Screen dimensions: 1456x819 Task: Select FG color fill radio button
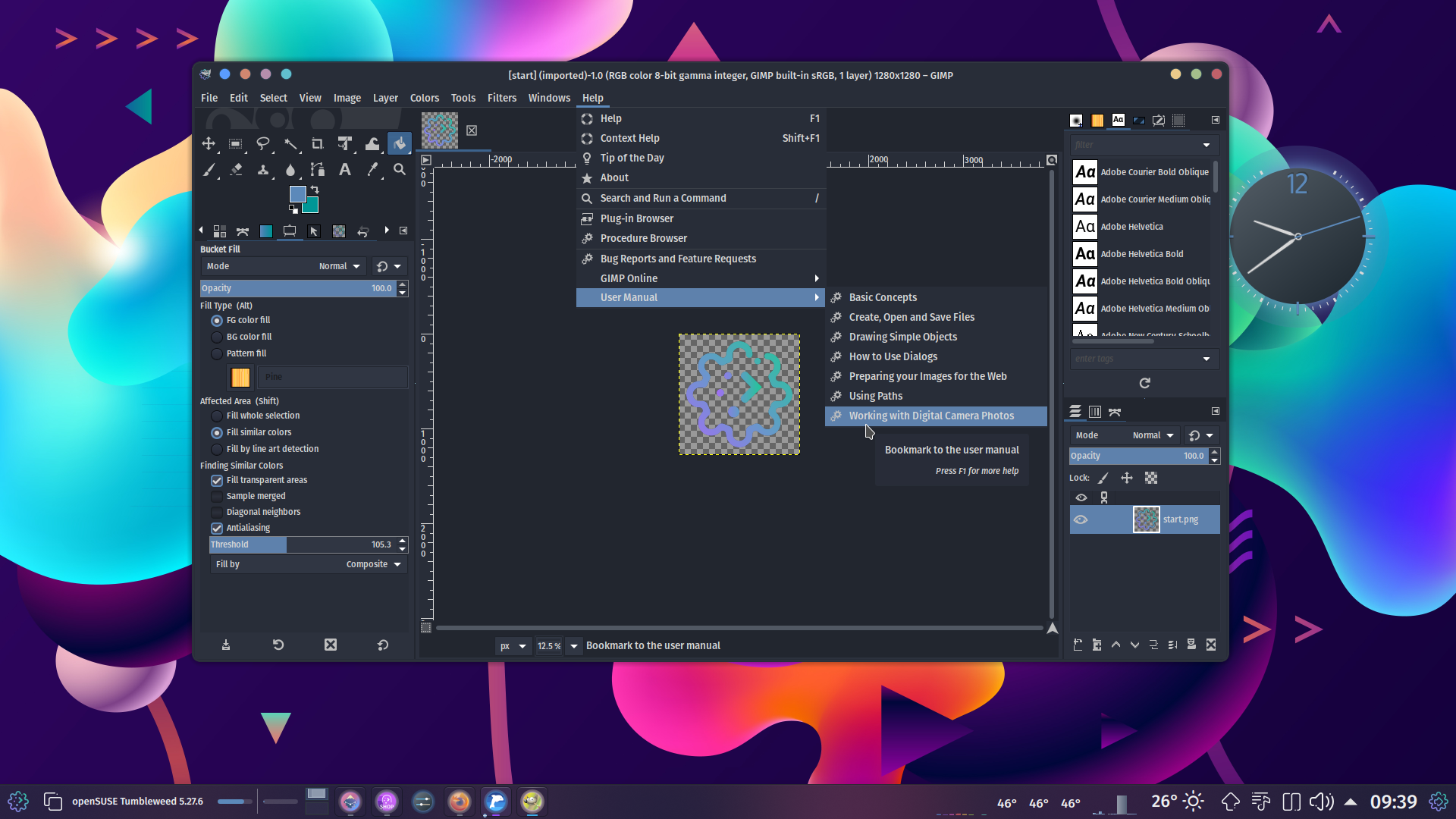point(217,321)
